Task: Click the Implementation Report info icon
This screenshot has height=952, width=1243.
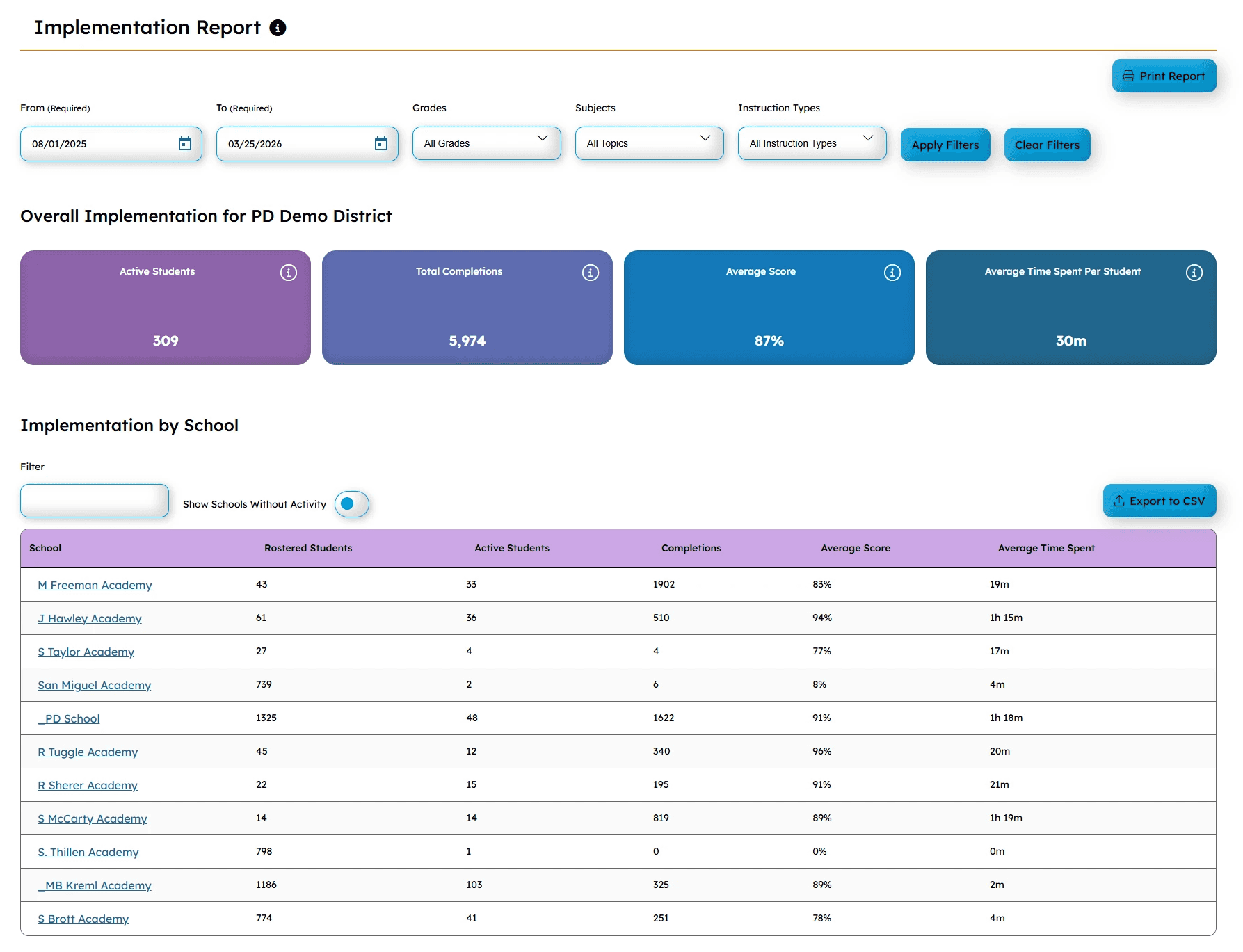Action: click(x=278, y=28)
